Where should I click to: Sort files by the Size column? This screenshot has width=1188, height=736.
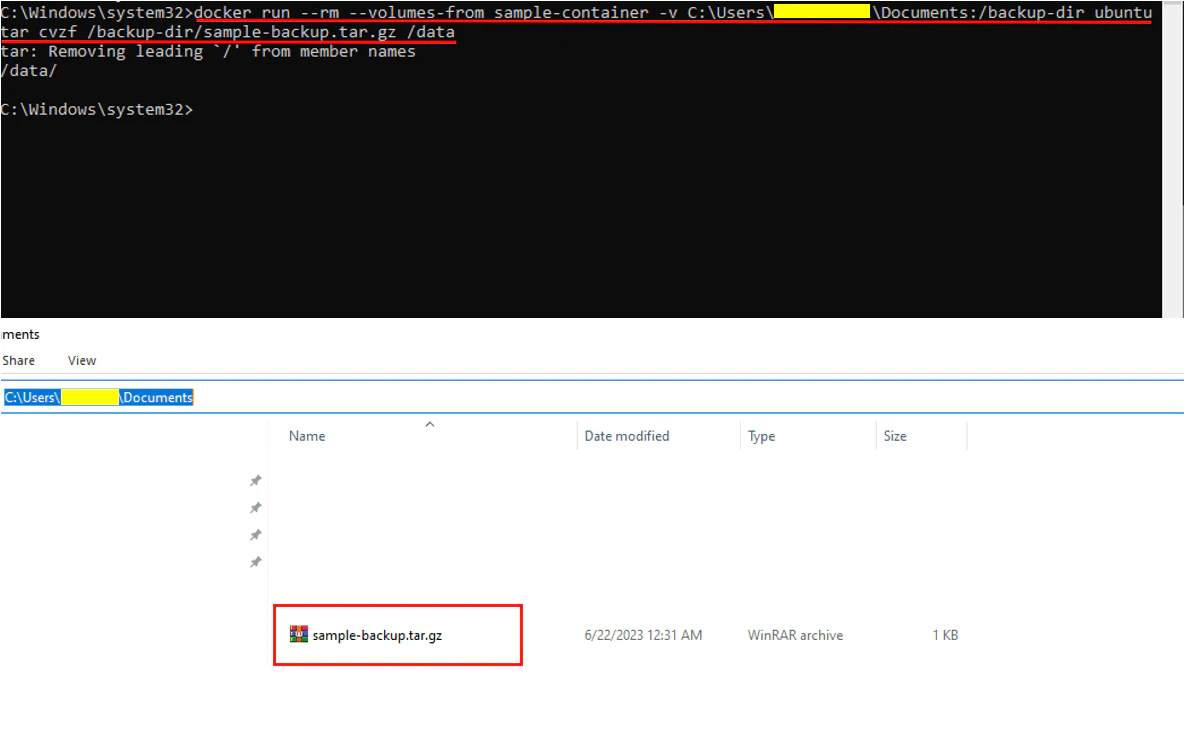[x=895, y=436]
